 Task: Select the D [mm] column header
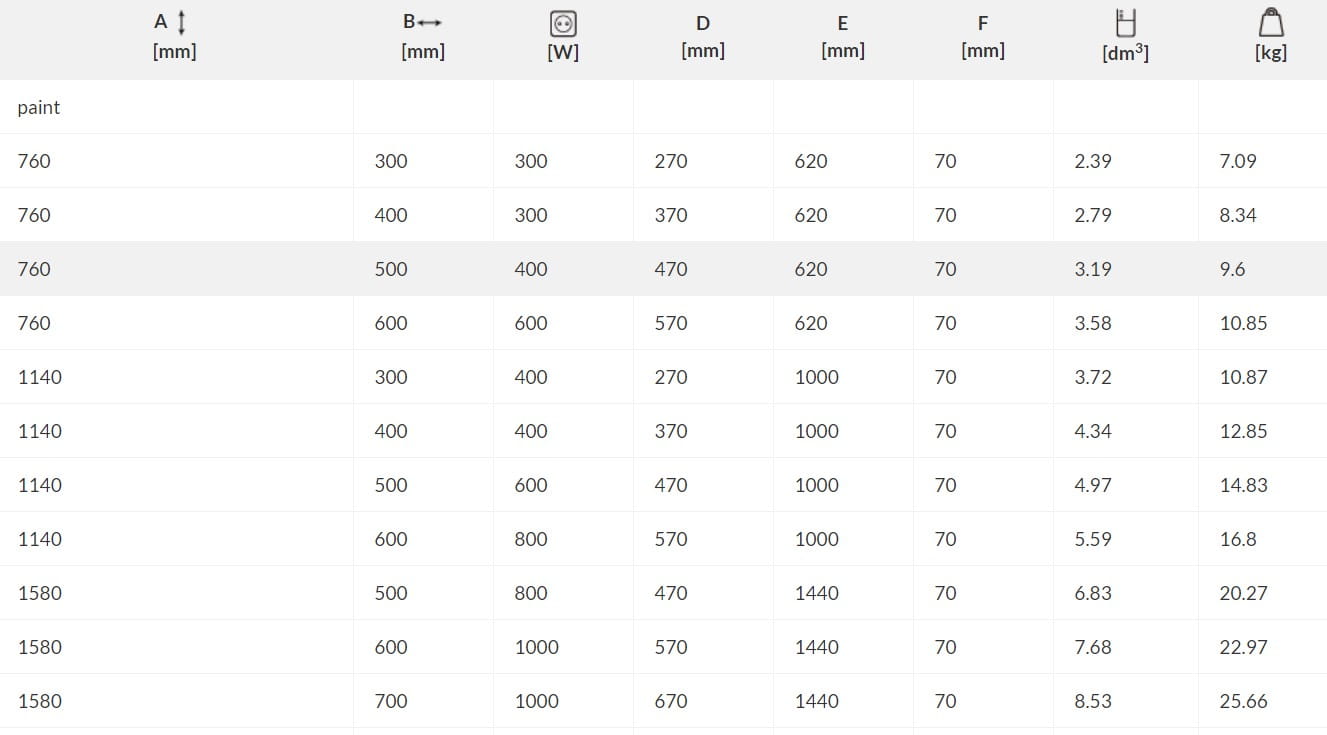(x=702, y=37)
